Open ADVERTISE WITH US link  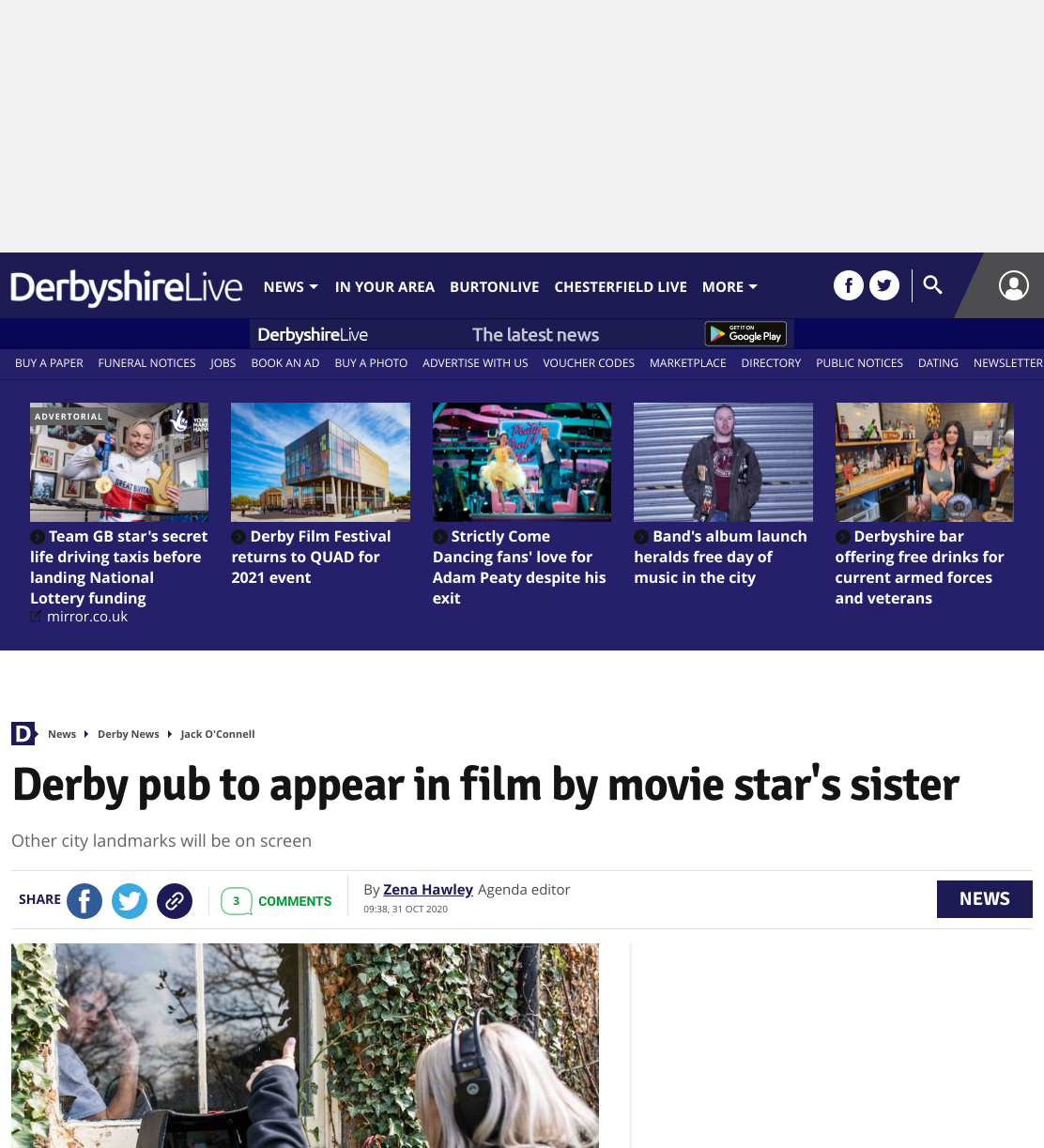coord(475,363)
